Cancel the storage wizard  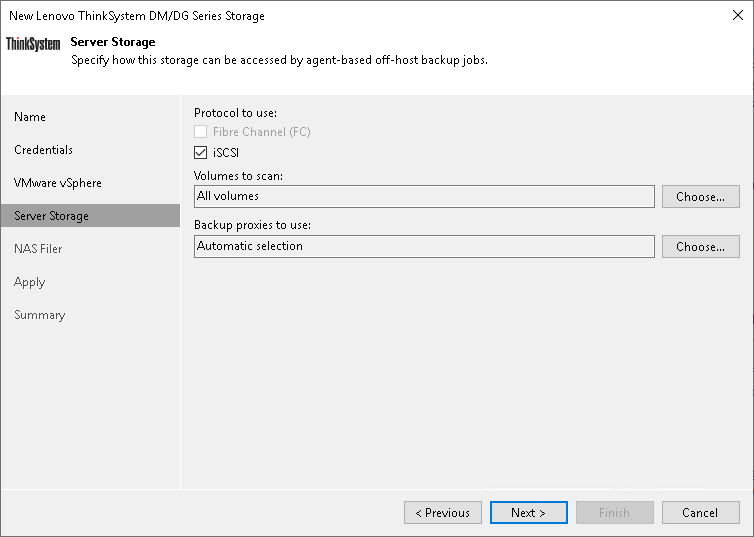[x=701, y=513]
